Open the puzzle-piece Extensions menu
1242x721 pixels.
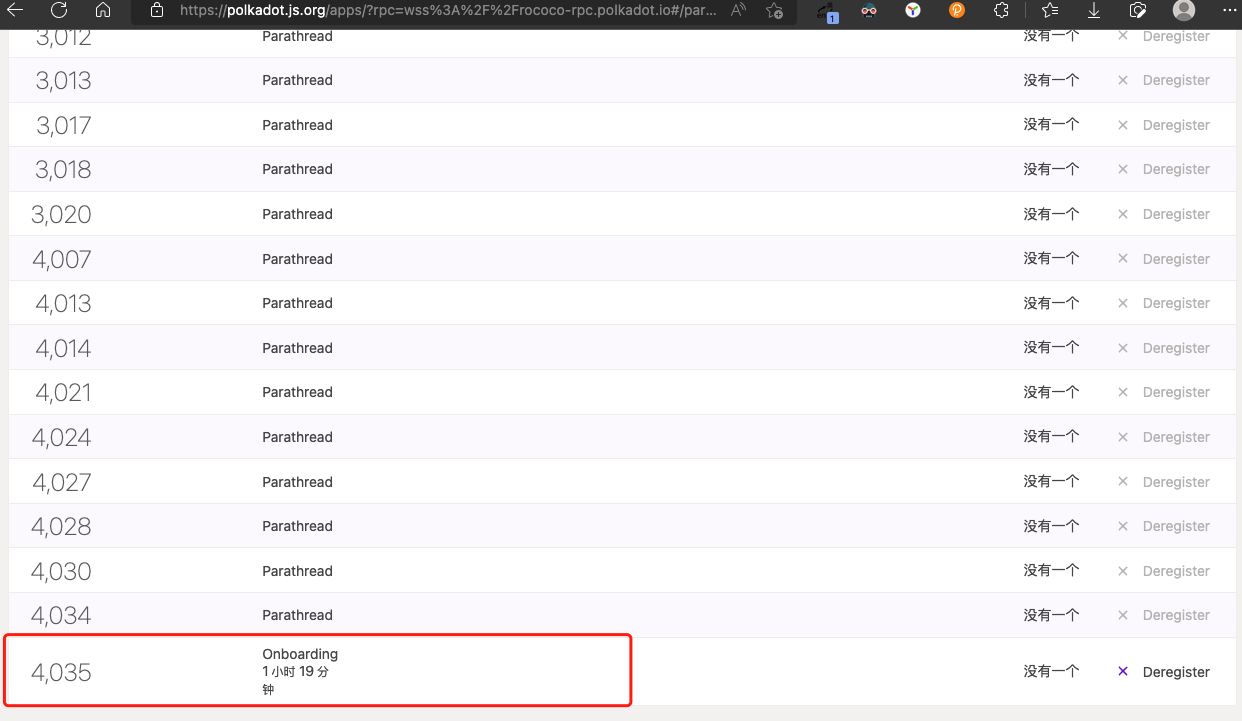(1001, 10)
